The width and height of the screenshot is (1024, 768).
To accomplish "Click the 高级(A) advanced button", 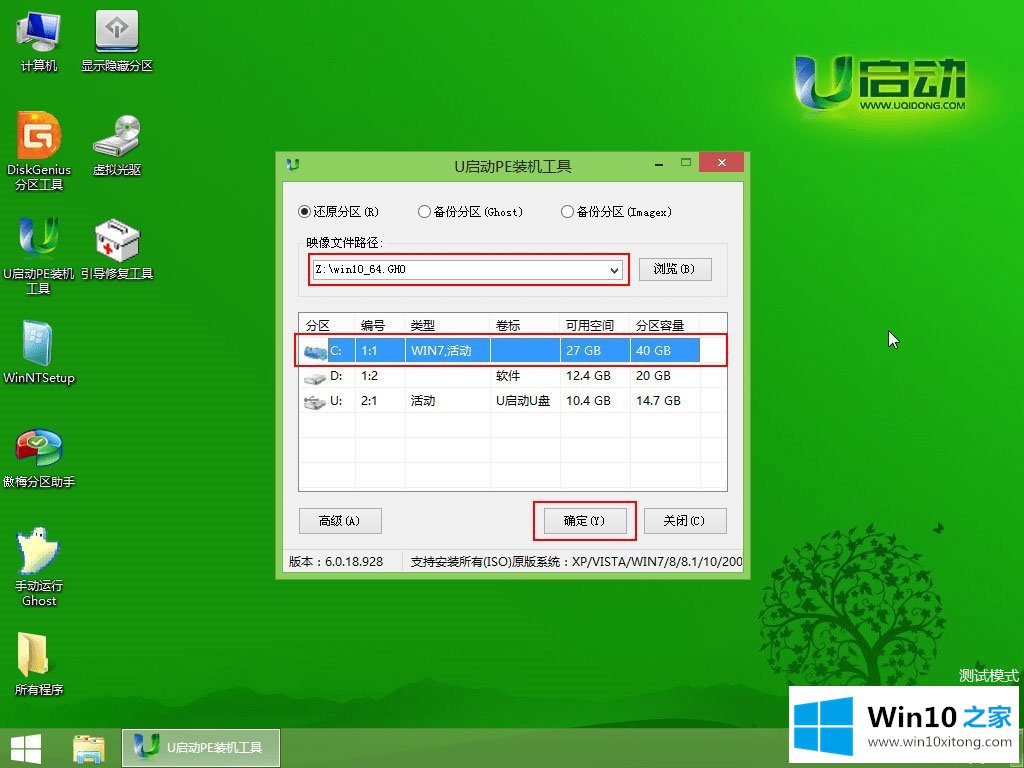I will pos(340,520).
